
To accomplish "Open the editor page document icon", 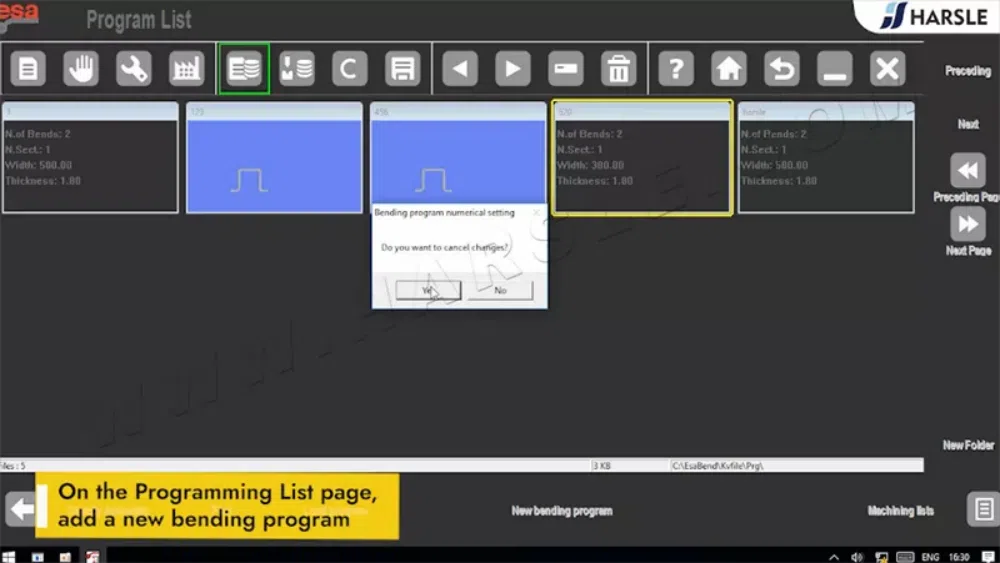I will (28, 68).
